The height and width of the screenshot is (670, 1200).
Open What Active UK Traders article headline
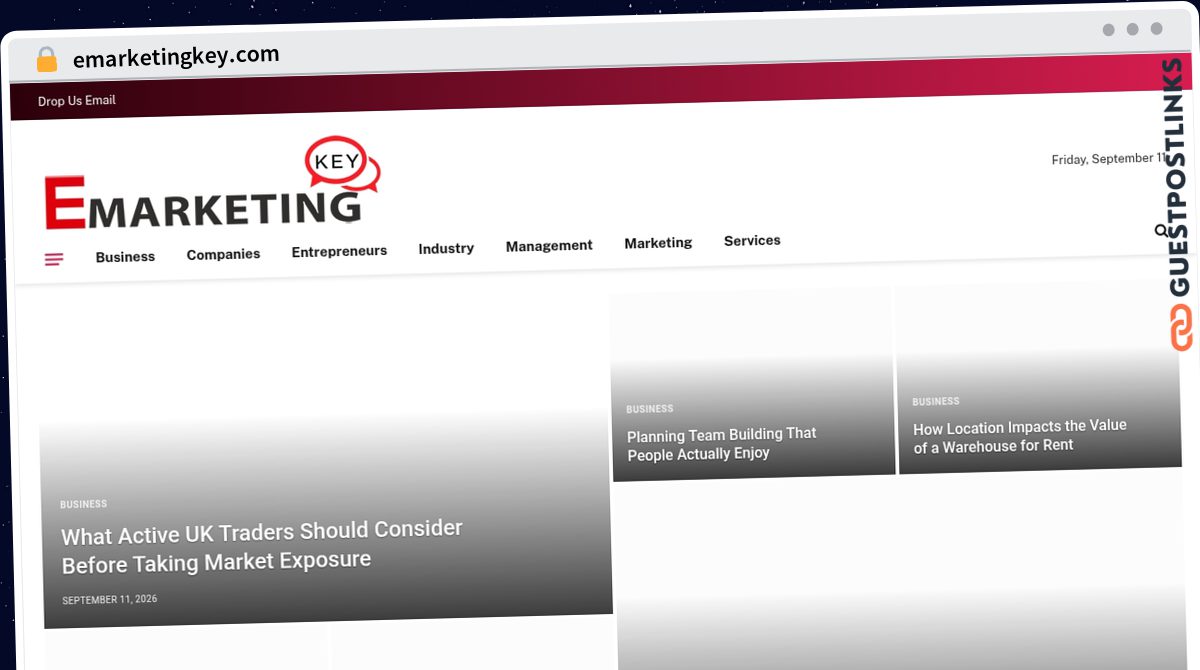[x=262, y=546]
